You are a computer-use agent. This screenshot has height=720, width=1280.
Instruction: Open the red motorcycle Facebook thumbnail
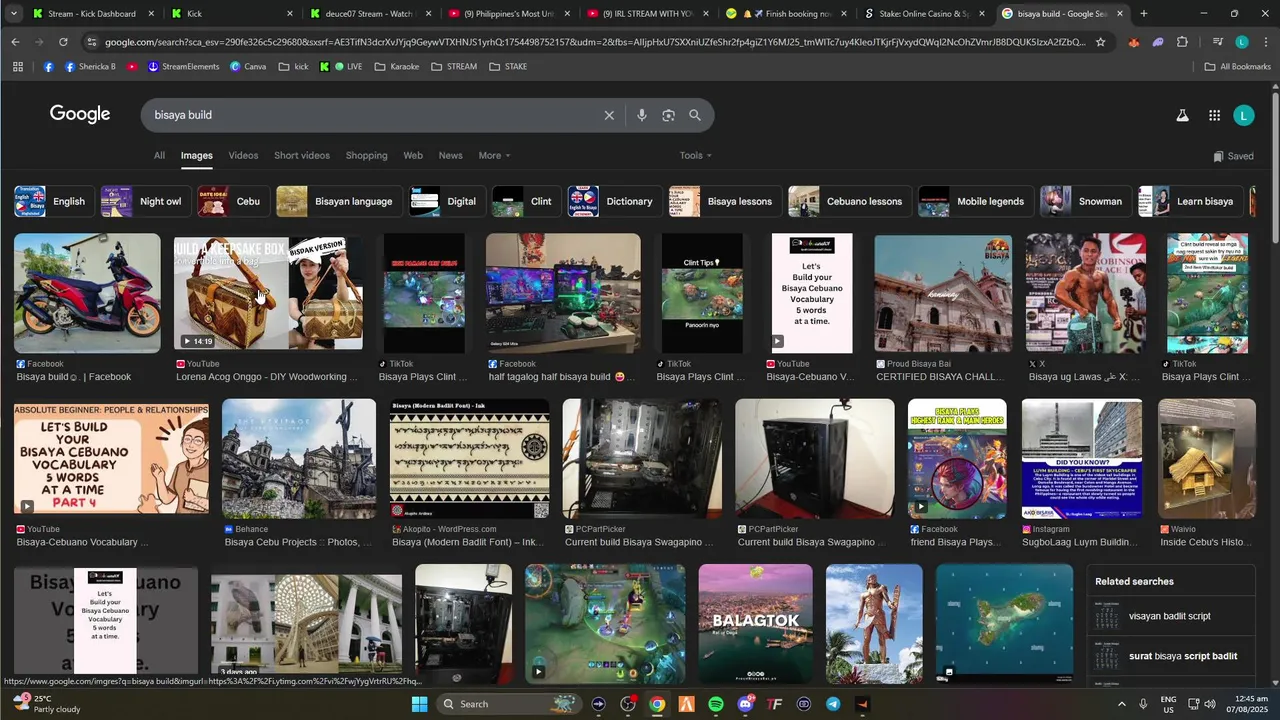[87, 293]
